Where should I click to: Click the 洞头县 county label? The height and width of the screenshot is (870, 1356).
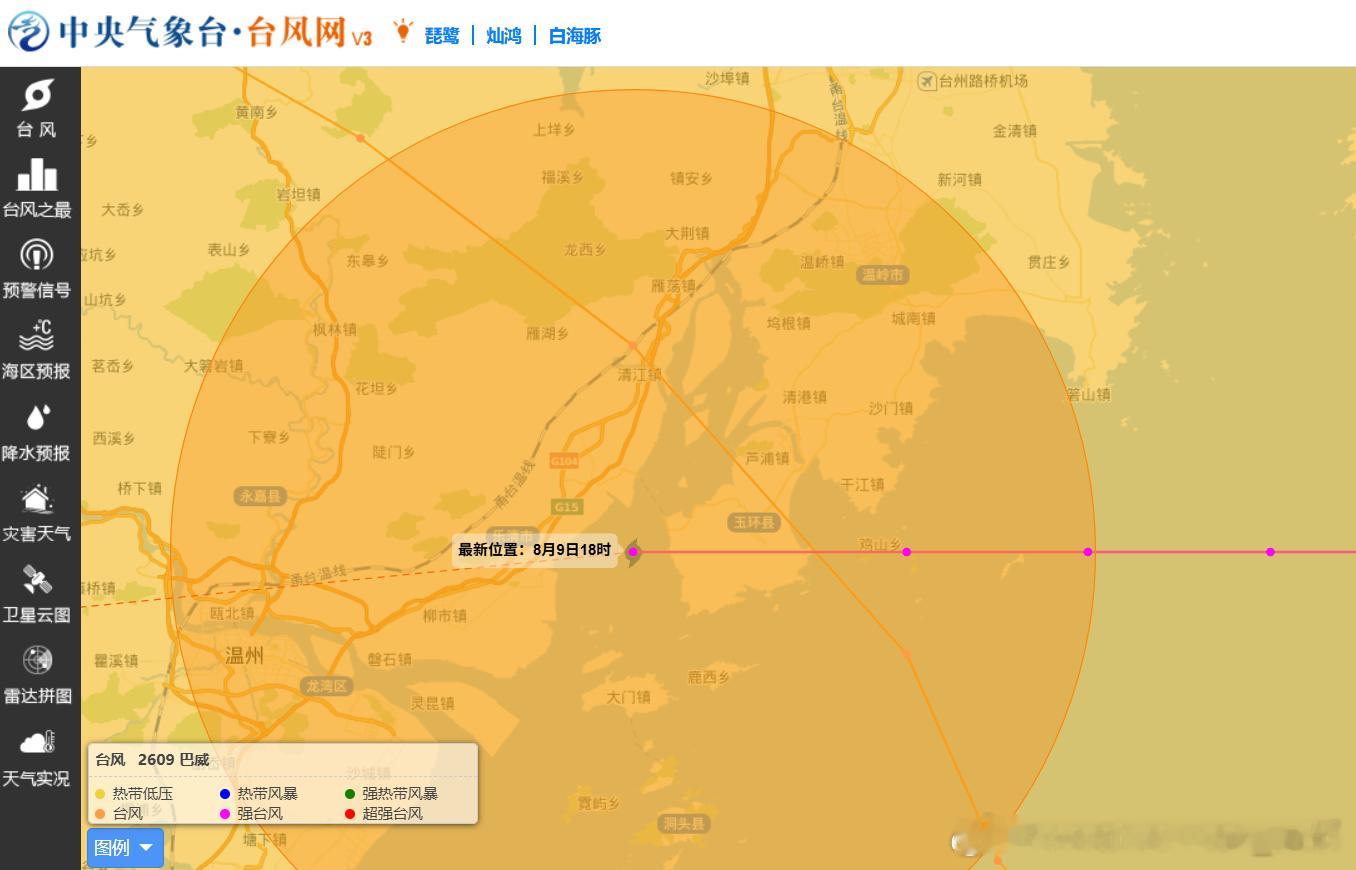[685, 824]
